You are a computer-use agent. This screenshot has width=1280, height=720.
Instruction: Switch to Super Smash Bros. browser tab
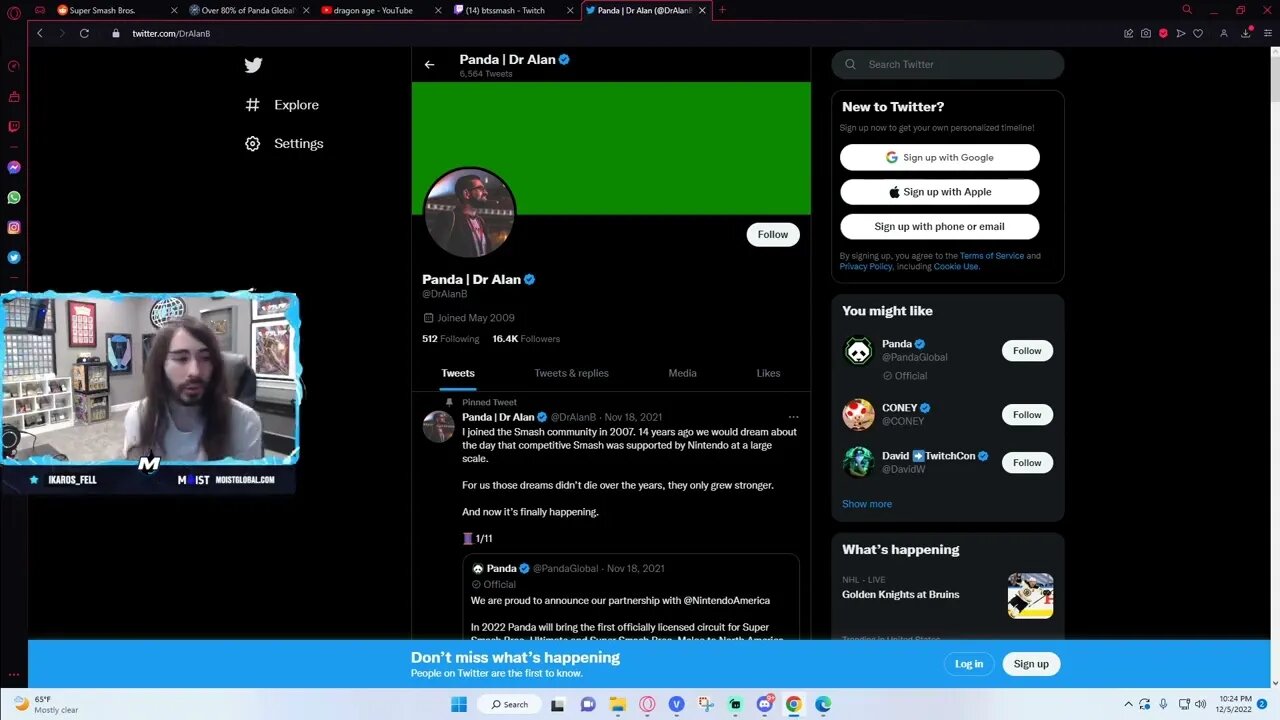click(117, 10)
